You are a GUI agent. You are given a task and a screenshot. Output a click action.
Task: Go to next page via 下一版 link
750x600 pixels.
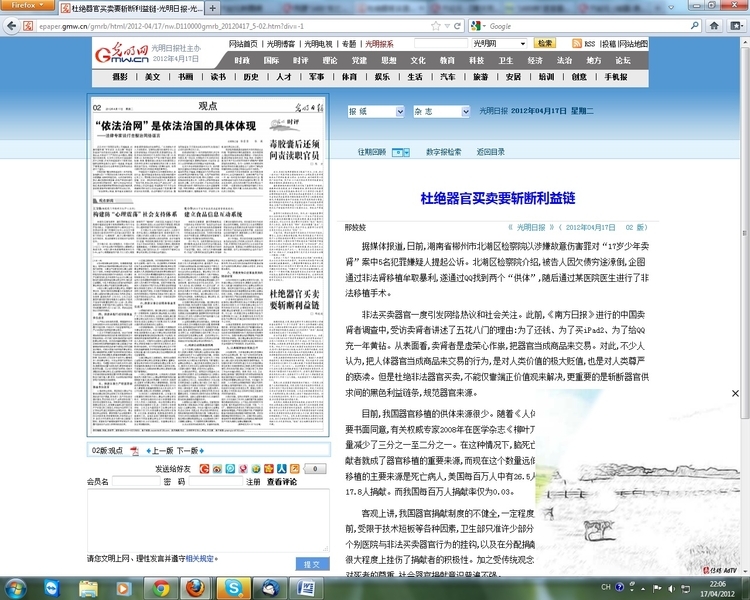coord(187,451)
